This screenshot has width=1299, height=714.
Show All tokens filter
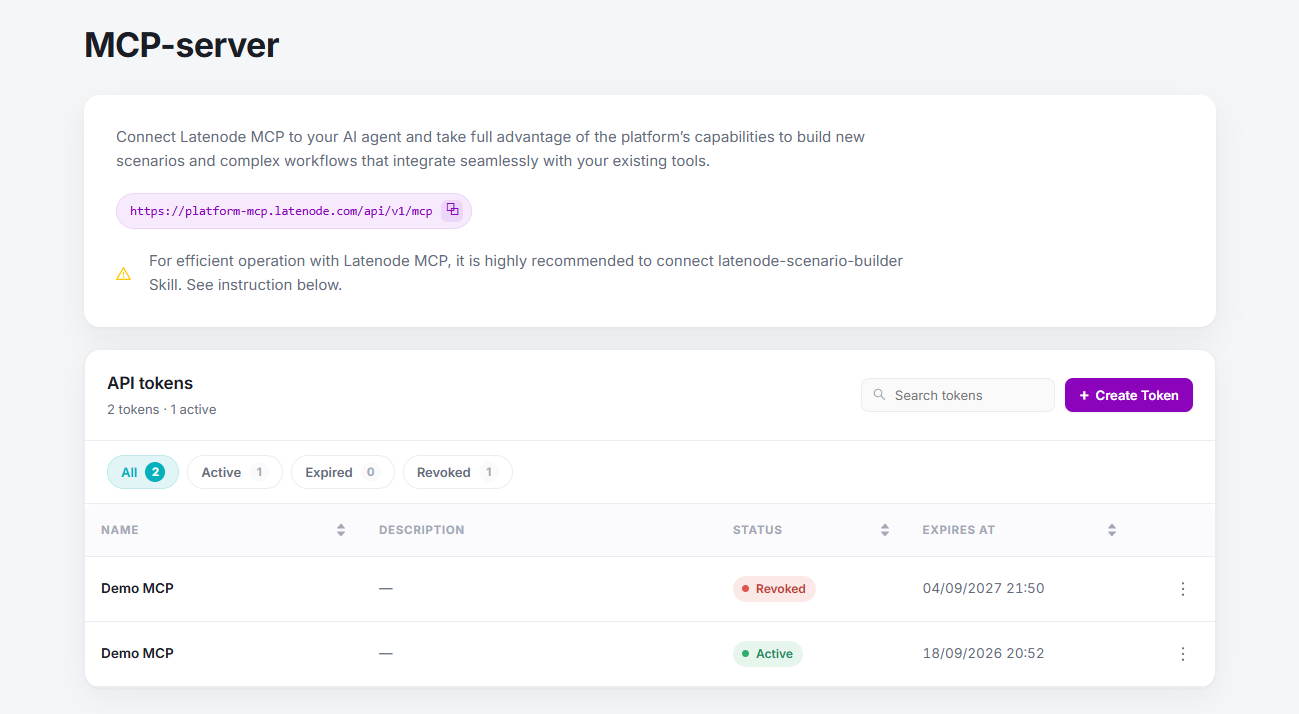(143, 472)
